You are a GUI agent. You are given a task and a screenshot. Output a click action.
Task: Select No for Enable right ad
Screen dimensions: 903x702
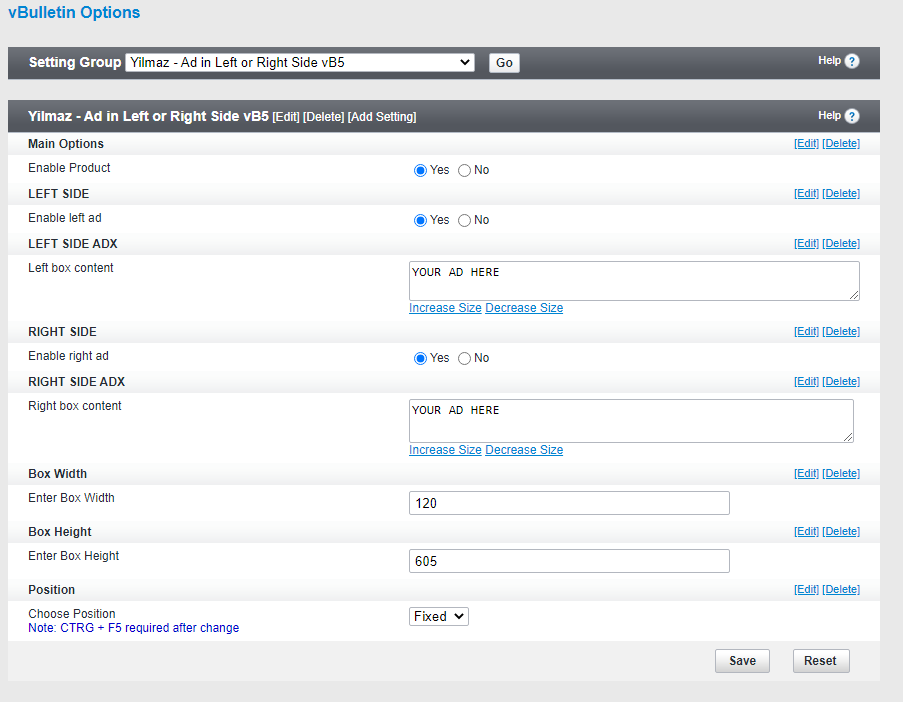coord(464,358)
